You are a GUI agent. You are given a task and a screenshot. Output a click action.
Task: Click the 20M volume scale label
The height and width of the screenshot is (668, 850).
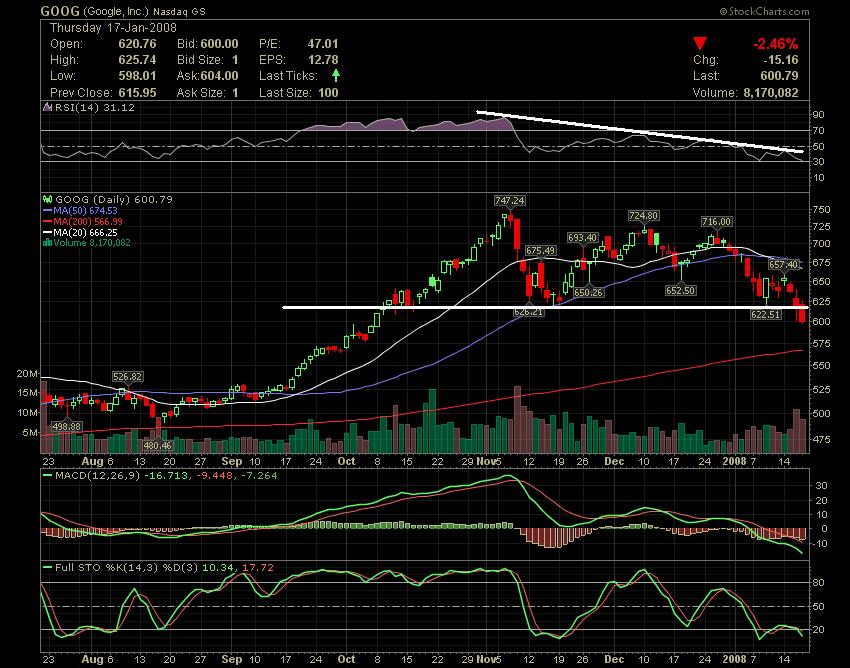tap(27, 374)
